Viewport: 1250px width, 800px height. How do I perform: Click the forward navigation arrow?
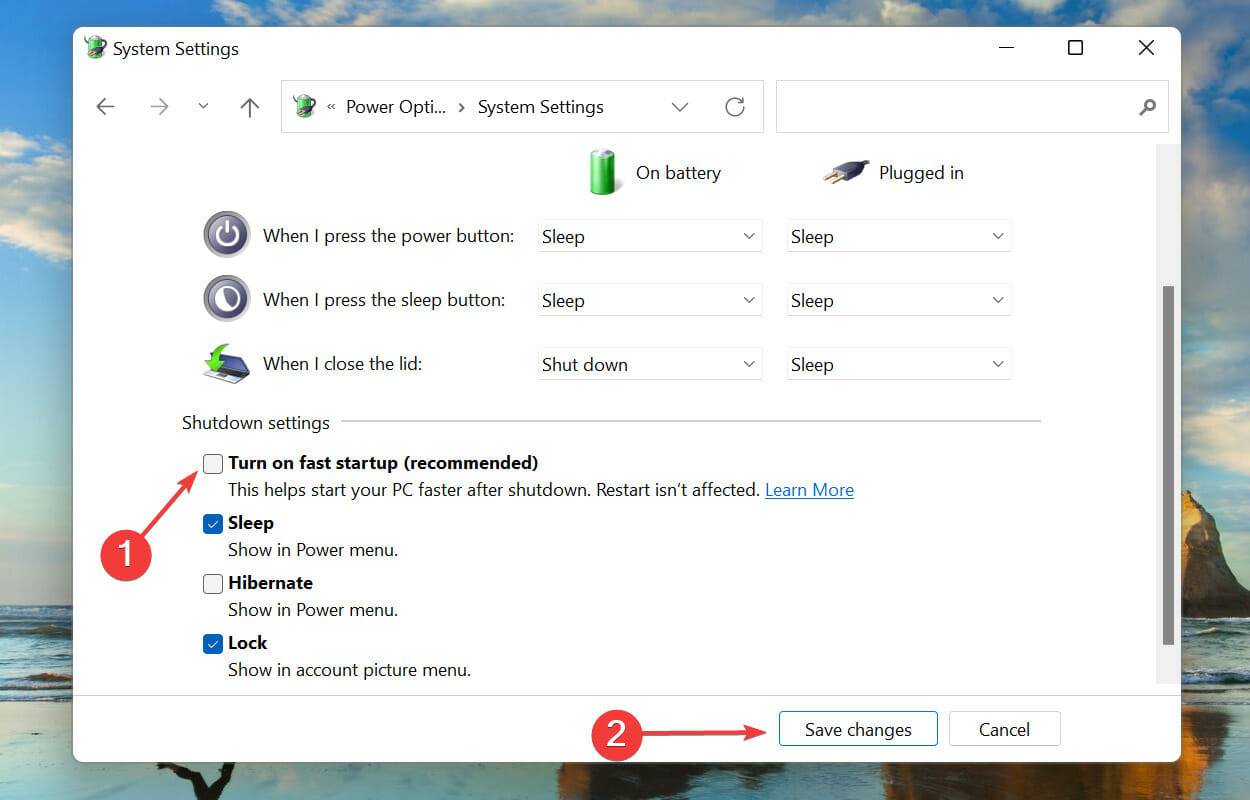click(159, 106)
